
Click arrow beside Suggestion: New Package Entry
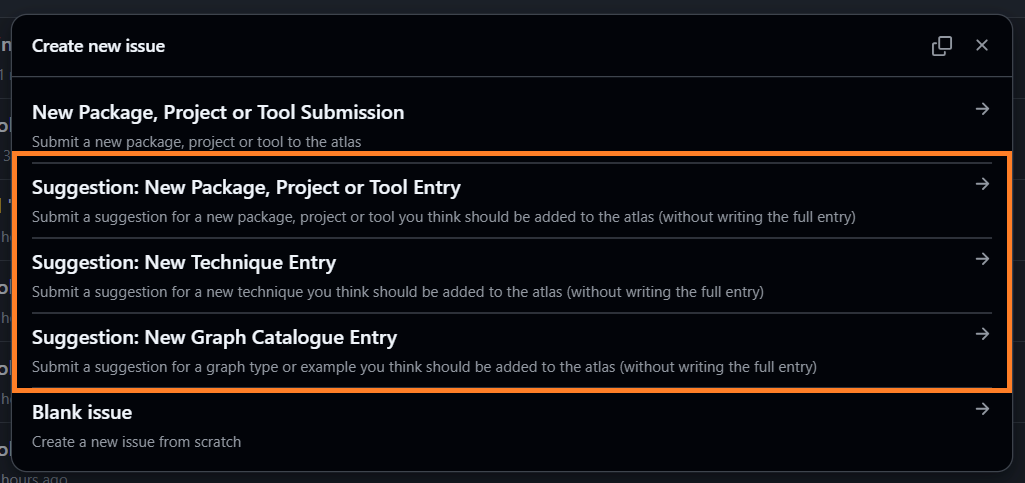click(982, 185)
